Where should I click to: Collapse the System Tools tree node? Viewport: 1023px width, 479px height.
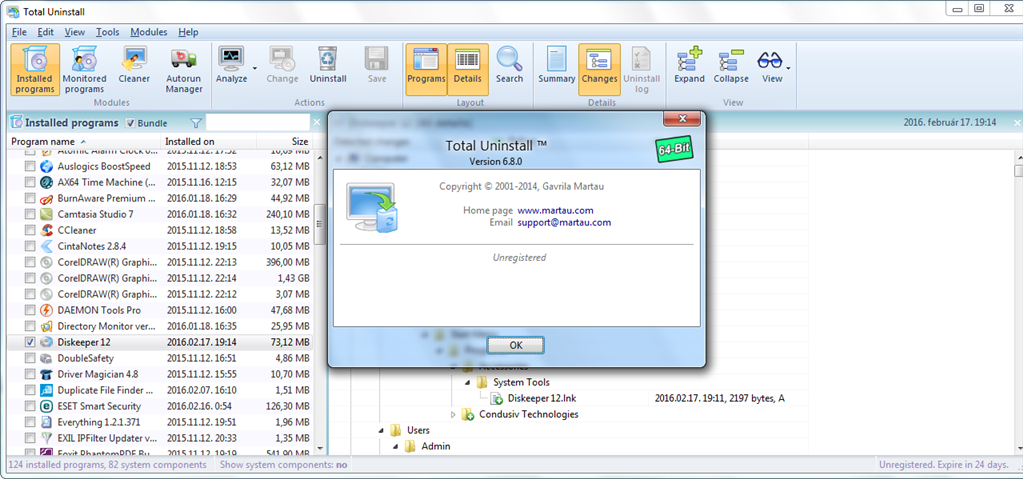468,382
